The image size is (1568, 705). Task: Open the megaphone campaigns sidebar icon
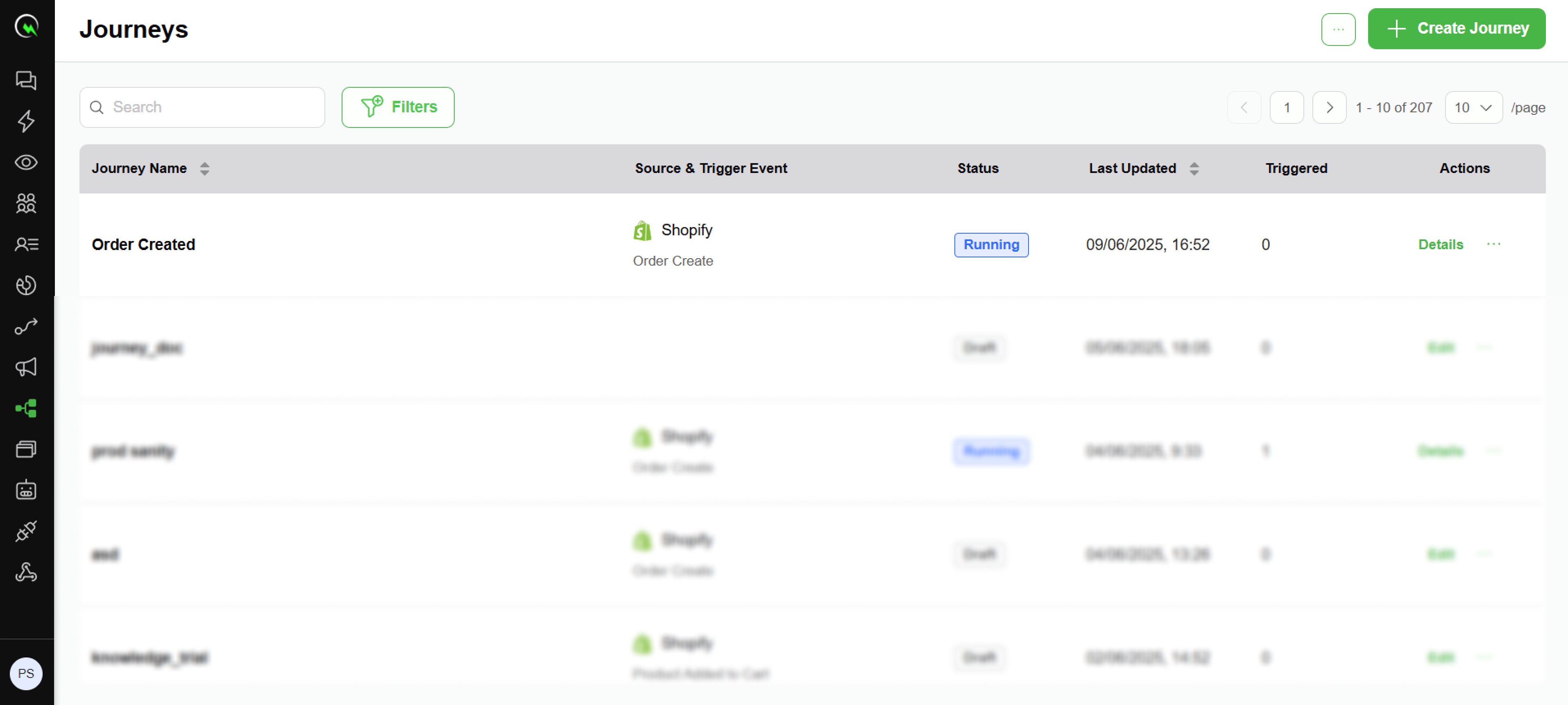click(26, 367)
